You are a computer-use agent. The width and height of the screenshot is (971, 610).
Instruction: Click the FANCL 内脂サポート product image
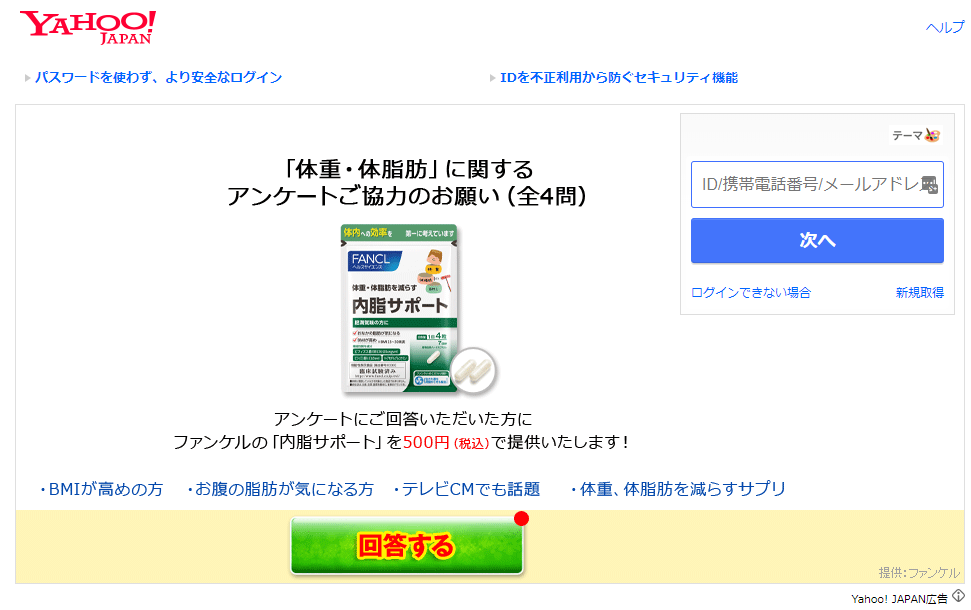click(399, 308)
